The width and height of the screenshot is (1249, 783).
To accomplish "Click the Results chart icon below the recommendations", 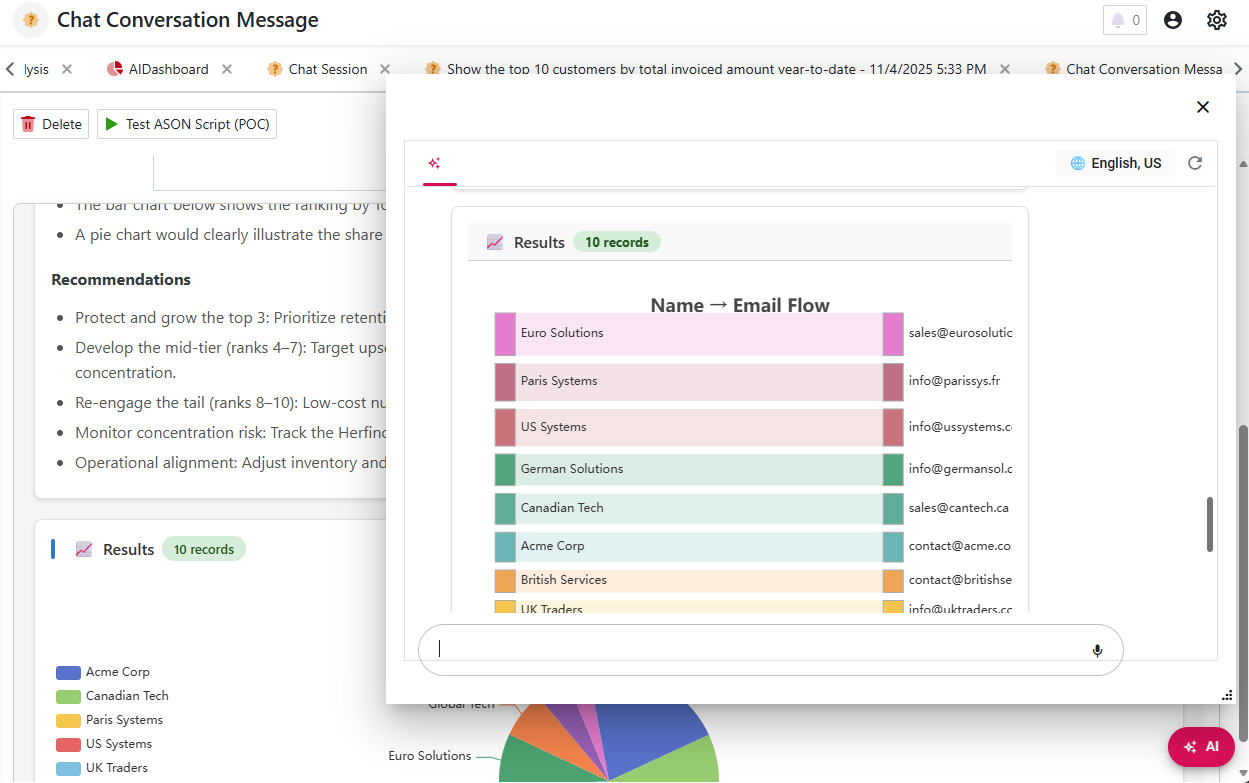I will pos(85,548).
